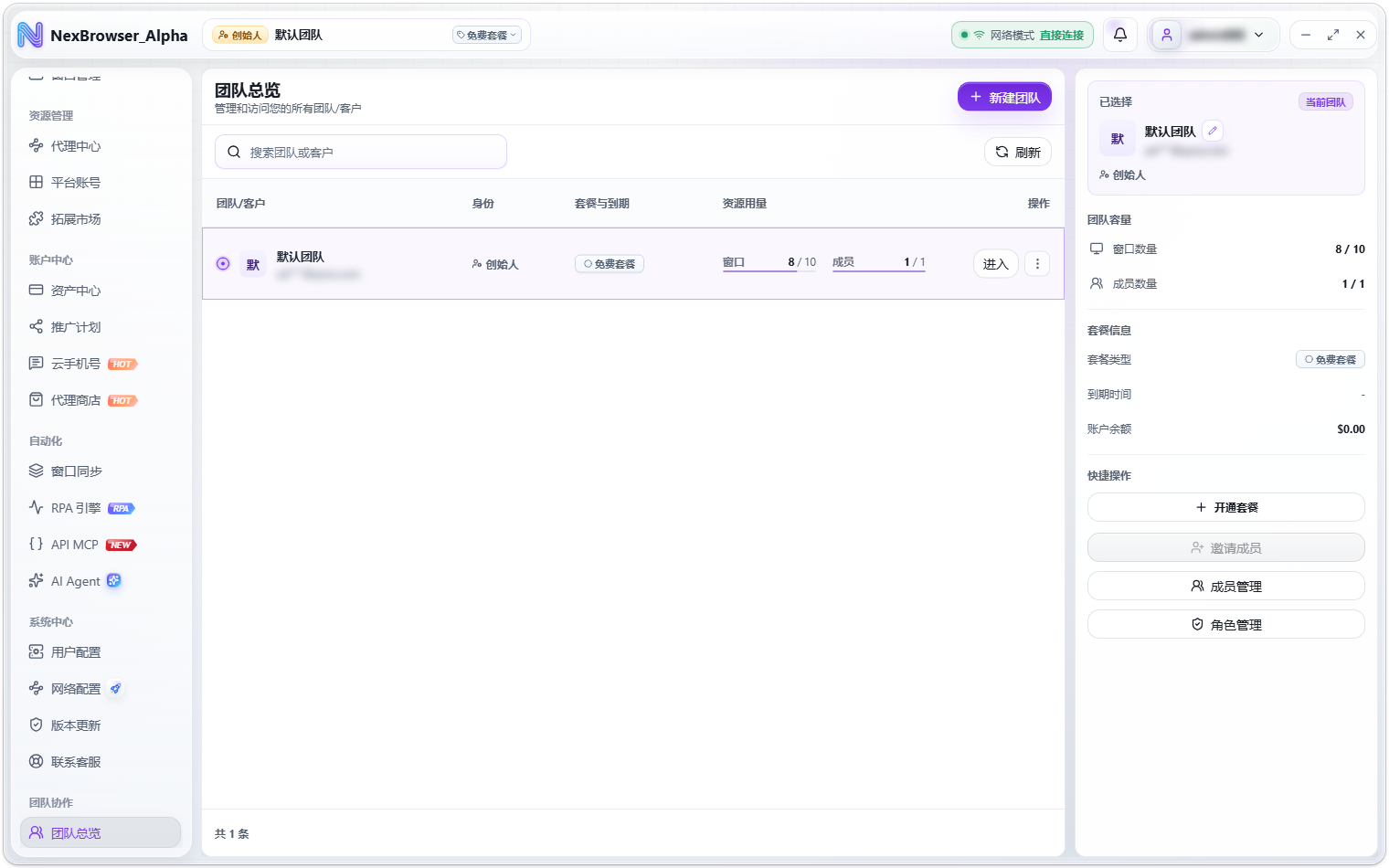Click the NexBrowser logo icon

[30, 35]
